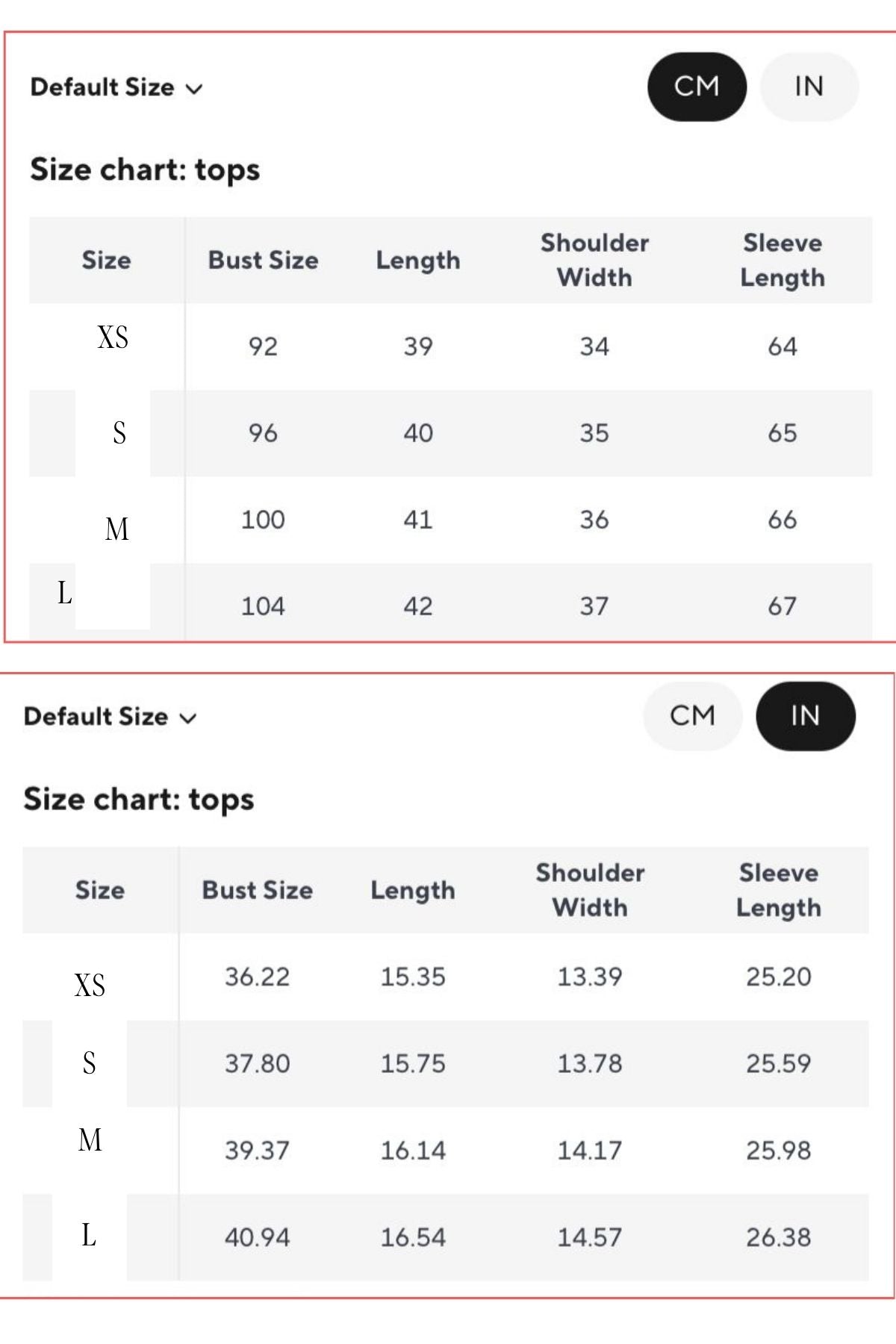Click the Length header in the inch chart
Screen dimensions: 896x1344
(413, 890)
